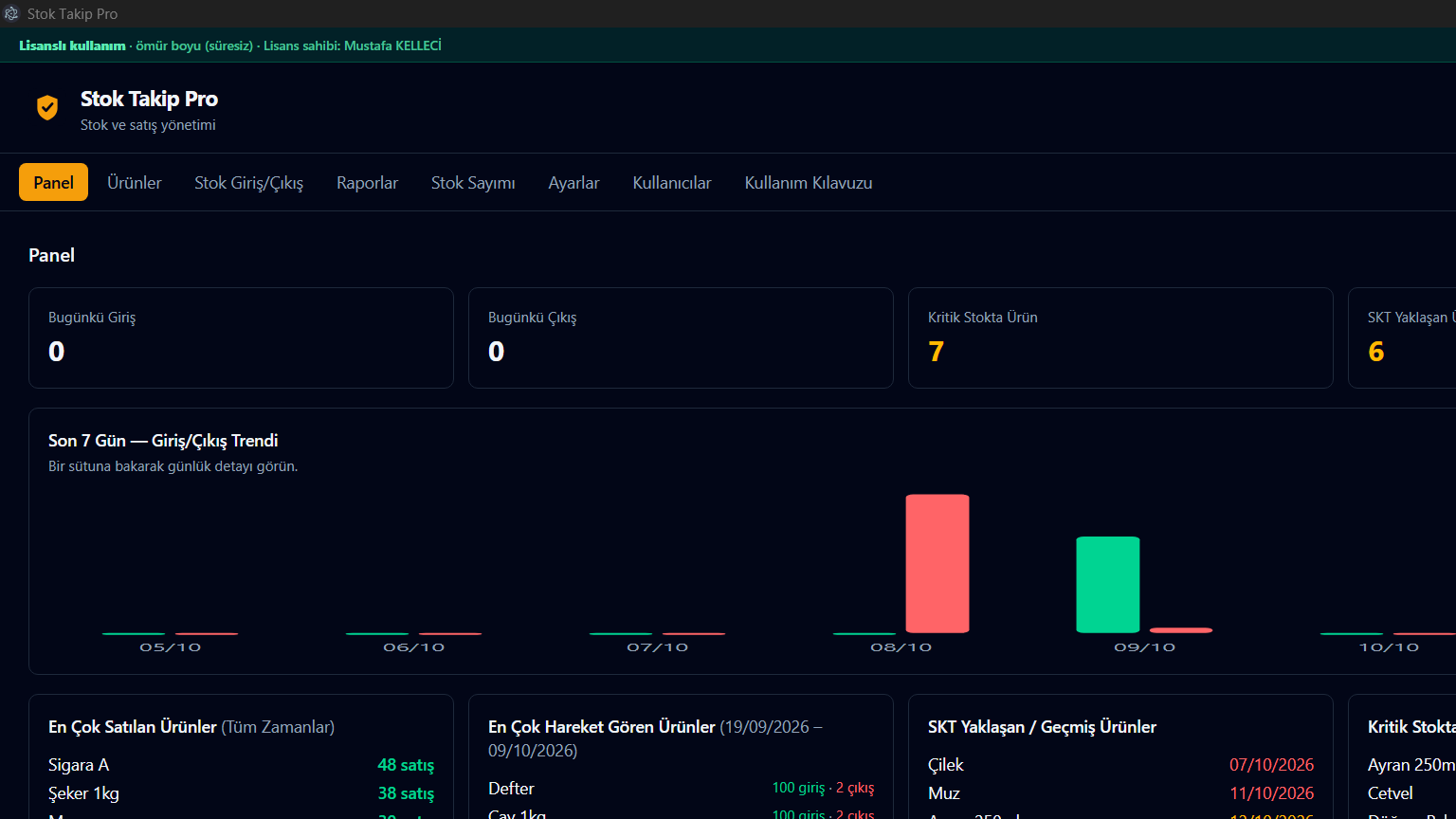The width and height of the screenshot is (1456, 819).
Task: Click Çilek in SKT list
Action: 946,765
